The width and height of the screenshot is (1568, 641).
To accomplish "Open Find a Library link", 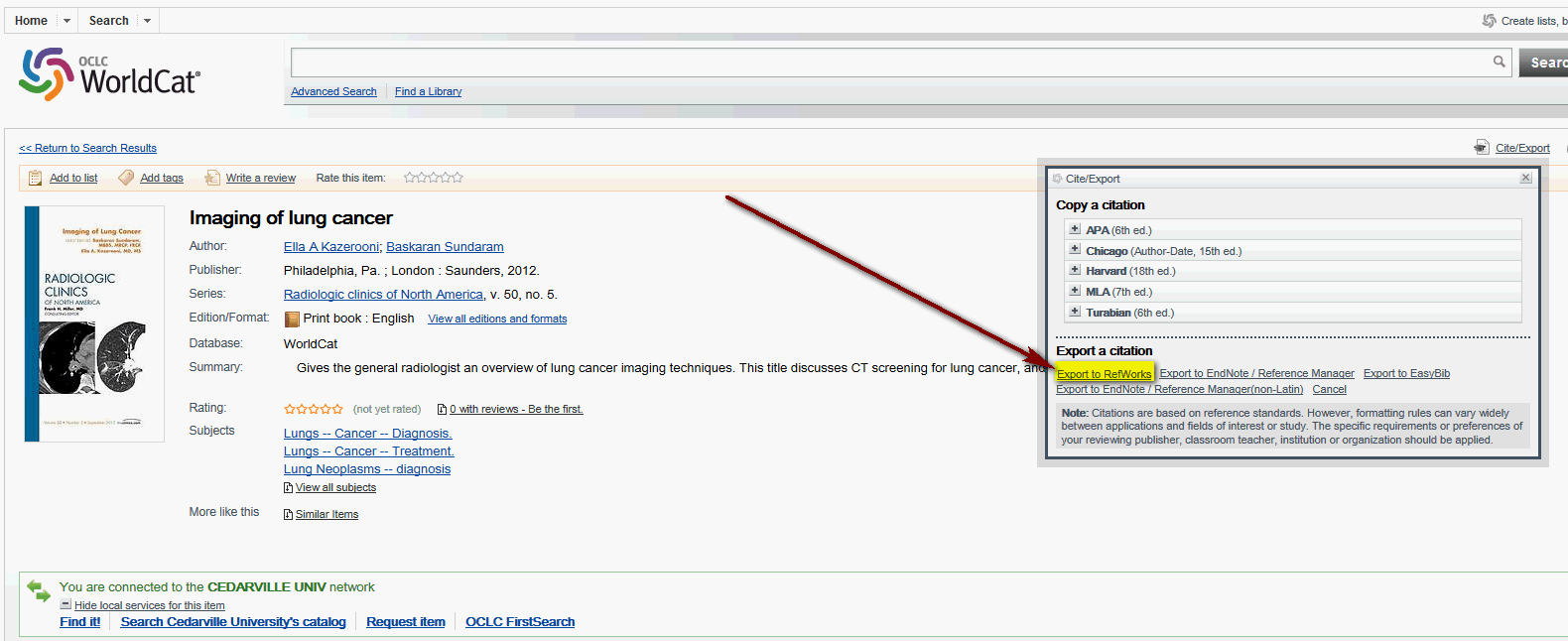I will click(x=428, y=91).
